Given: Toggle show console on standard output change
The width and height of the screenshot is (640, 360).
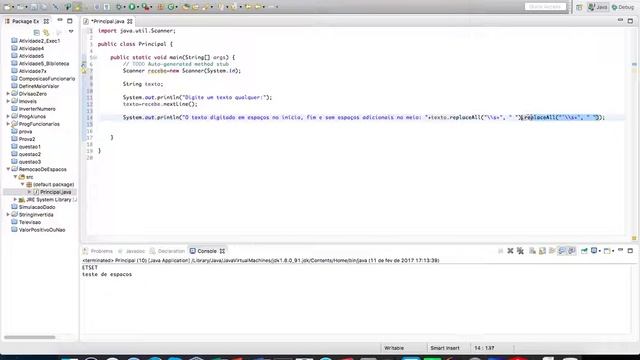Looking at the screenshot, I should pyautogui.click(x=562, y=251).
